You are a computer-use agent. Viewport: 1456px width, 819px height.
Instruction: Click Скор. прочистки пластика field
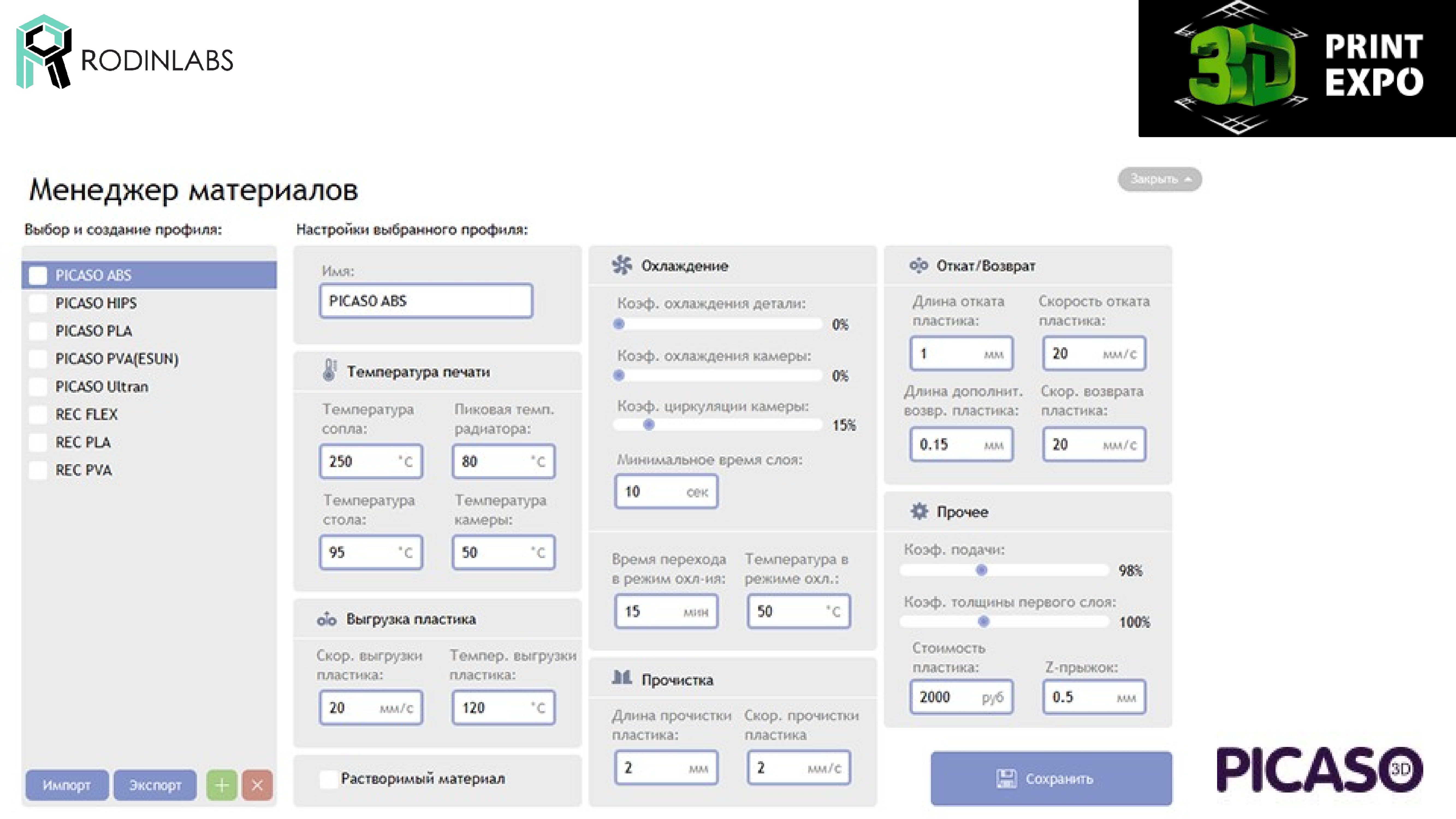pyautogui.click(x=799, y=768)
